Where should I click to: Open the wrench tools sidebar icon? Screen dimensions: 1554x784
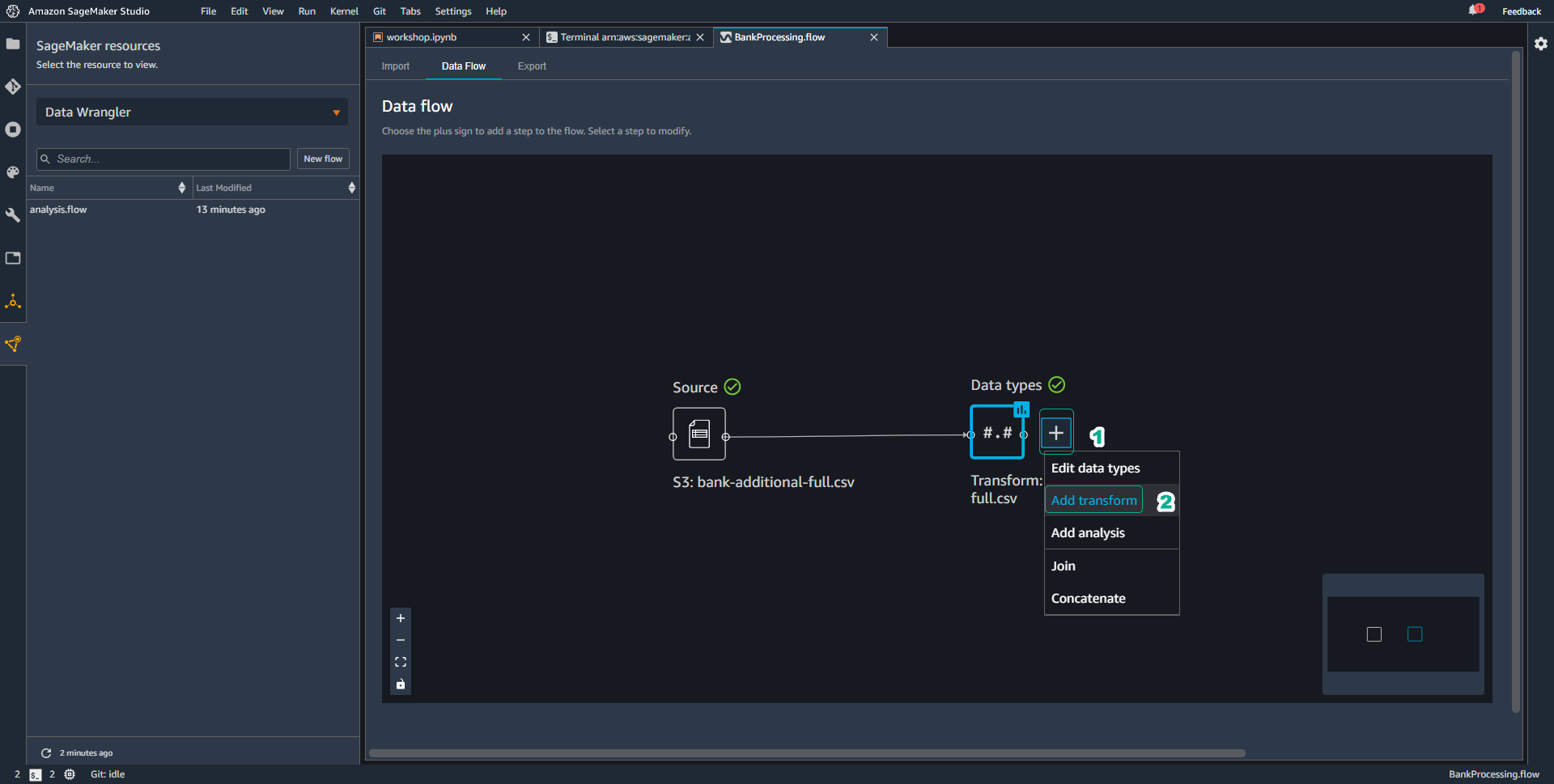point(13,215)
